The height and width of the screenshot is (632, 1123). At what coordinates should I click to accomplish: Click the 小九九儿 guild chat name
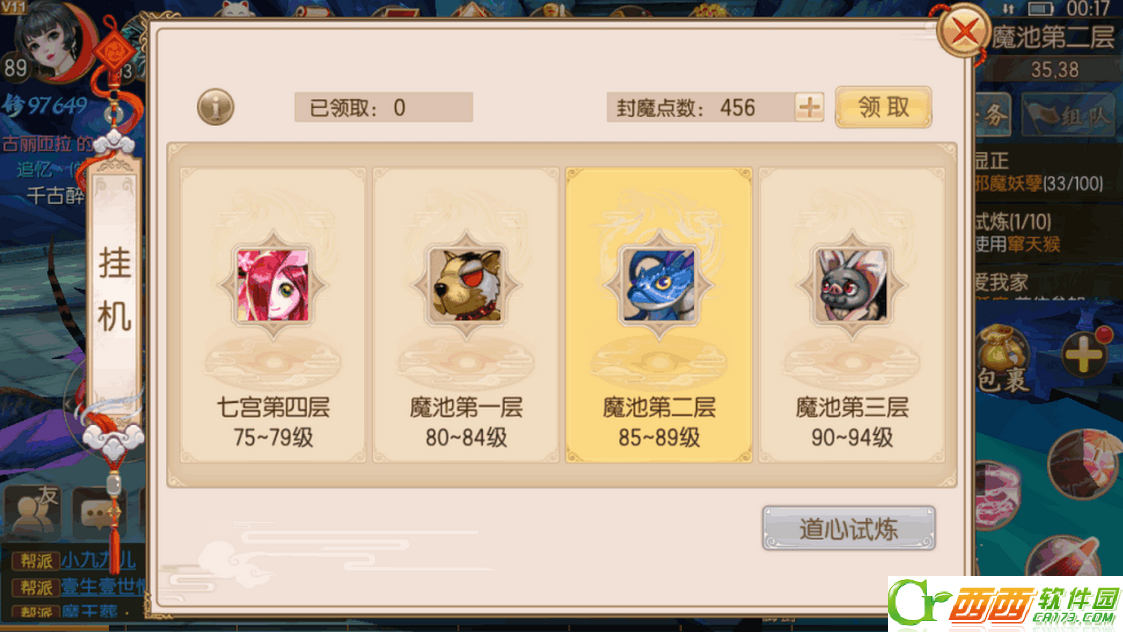(98, 560)
